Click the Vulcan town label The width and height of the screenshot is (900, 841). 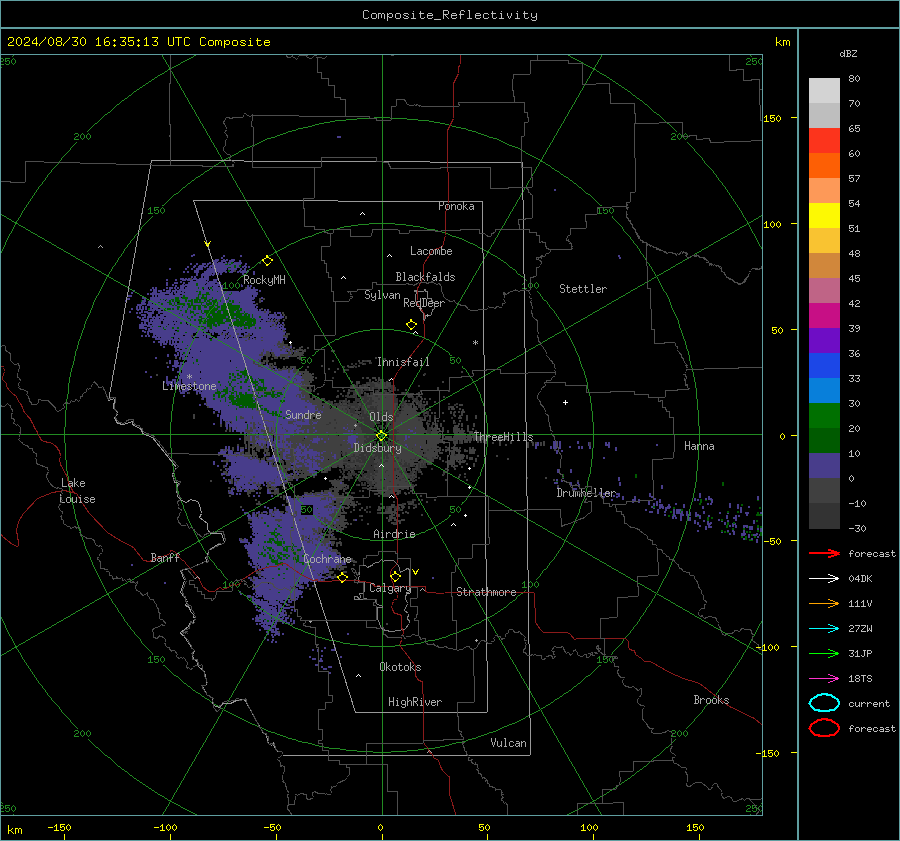point(508,743)
